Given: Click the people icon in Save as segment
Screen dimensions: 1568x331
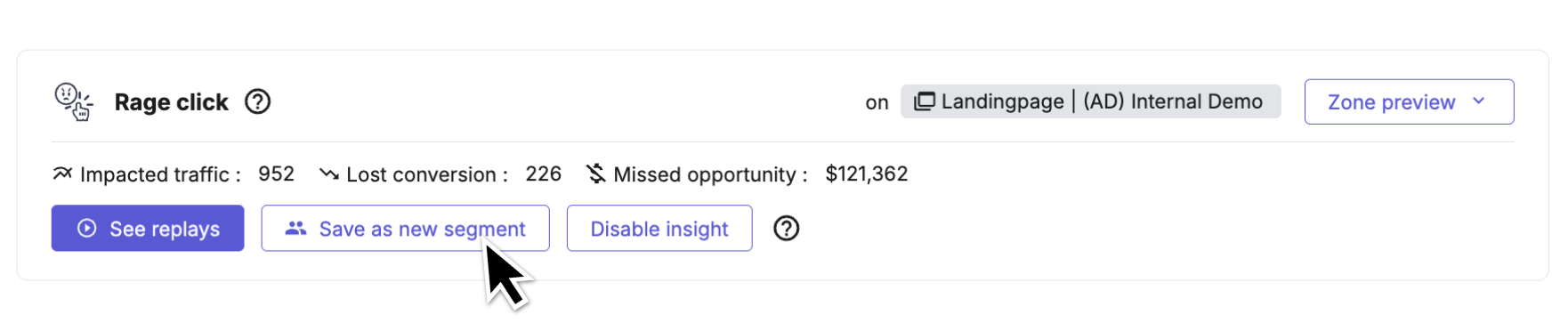Looking at the screenshot, I should [x=295, y=229].
